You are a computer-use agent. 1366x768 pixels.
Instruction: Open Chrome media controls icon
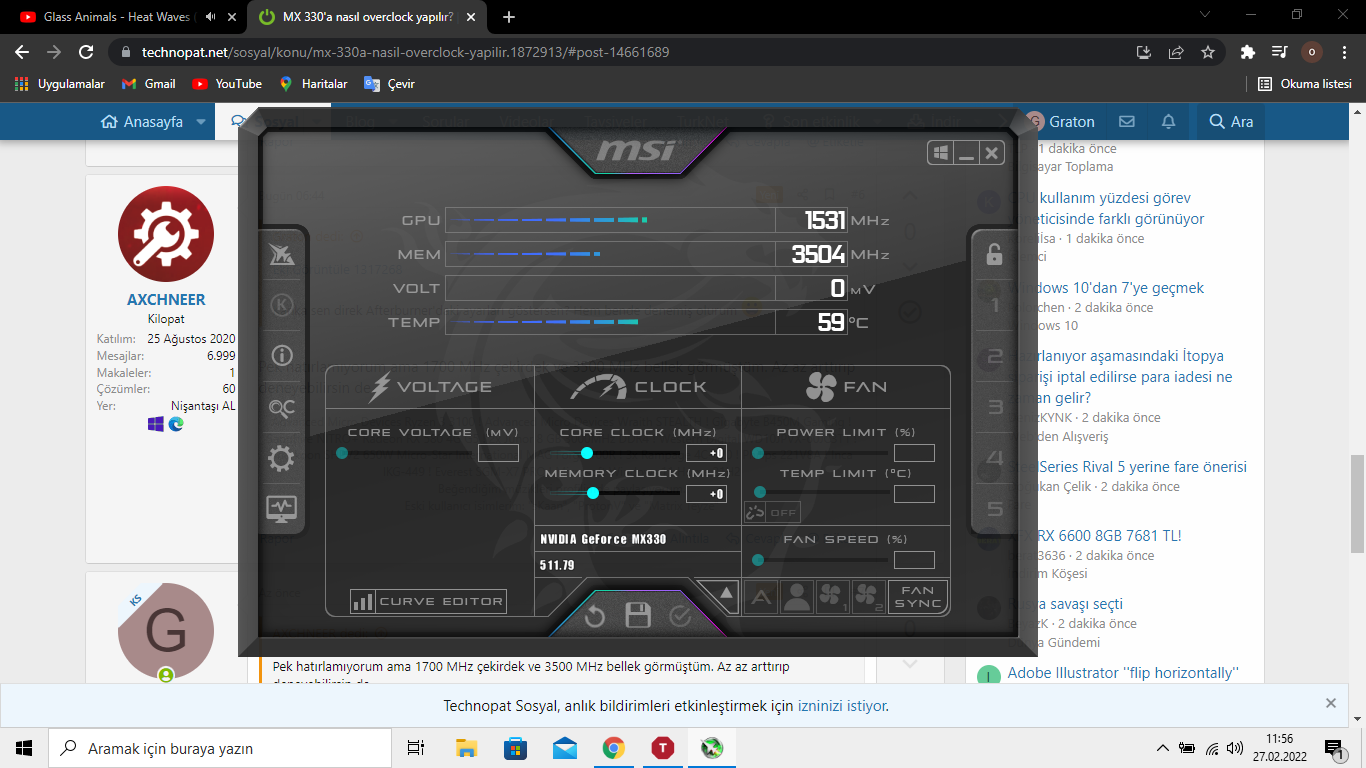point(1279,52)
